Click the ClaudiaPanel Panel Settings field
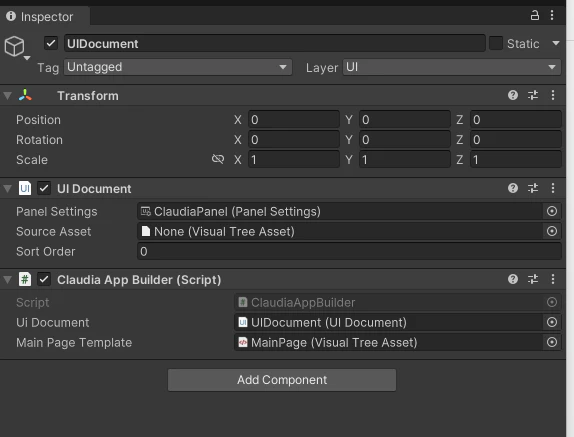Viewport: 574px width, 437px height. [x=340, y=212]
